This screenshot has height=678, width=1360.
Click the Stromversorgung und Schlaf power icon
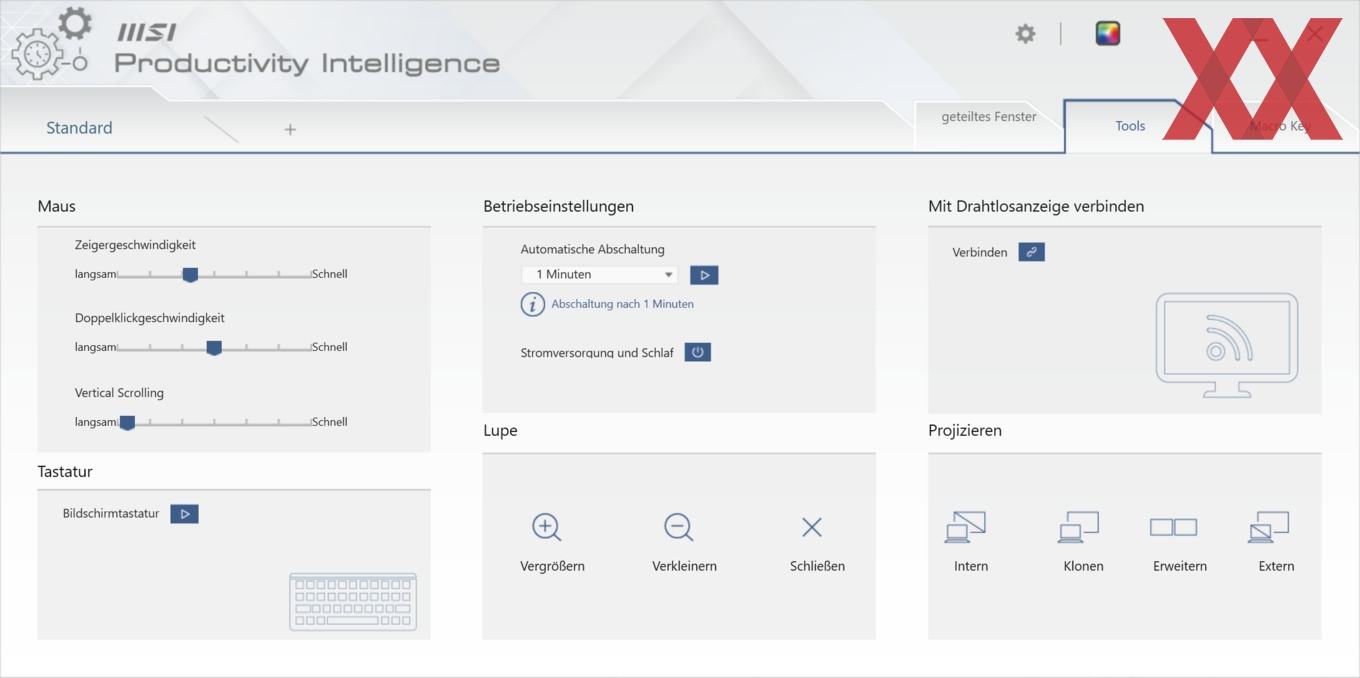click(698, 352)
